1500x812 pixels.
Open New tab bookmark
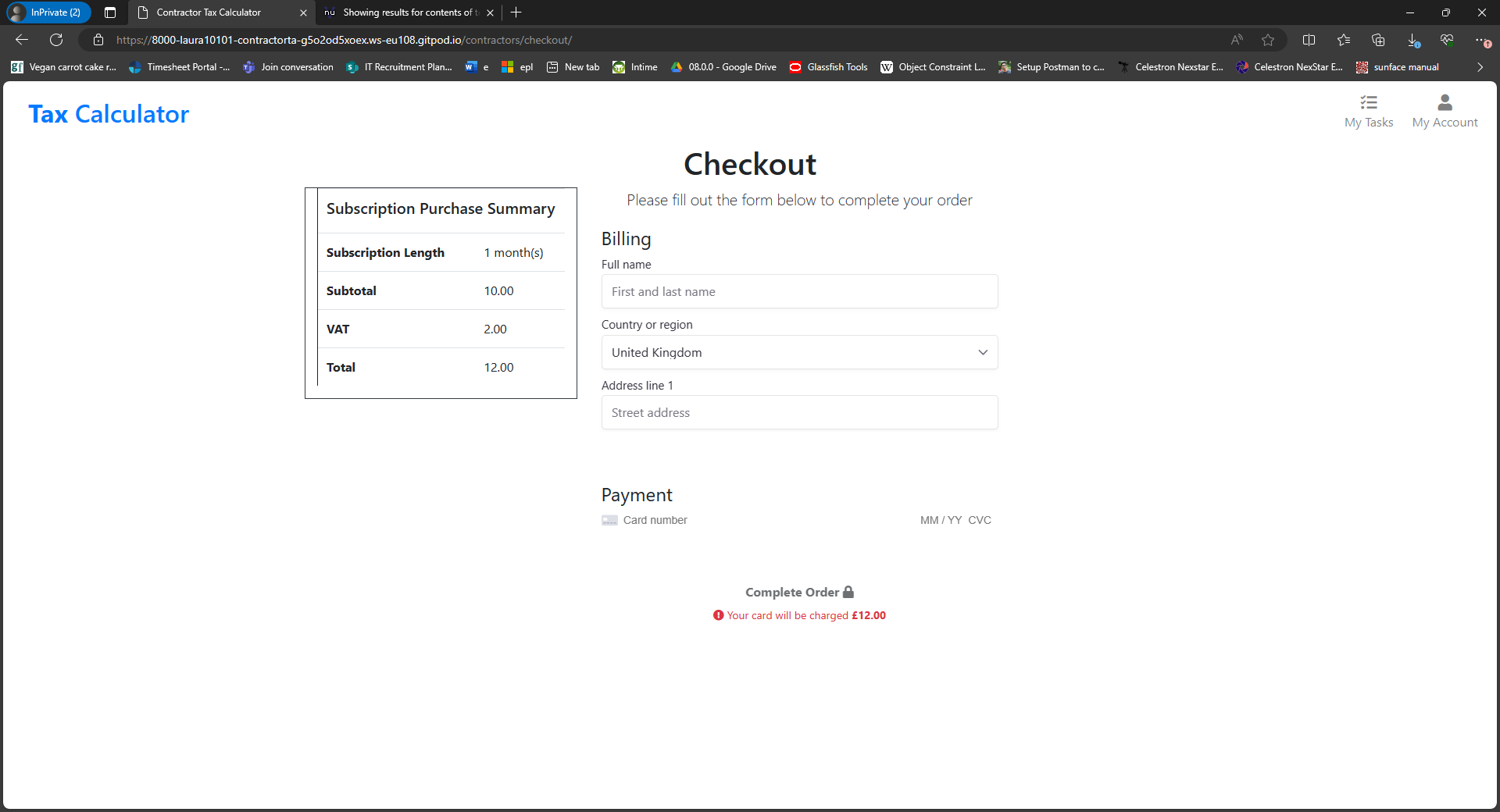click(x=573, y=67)
